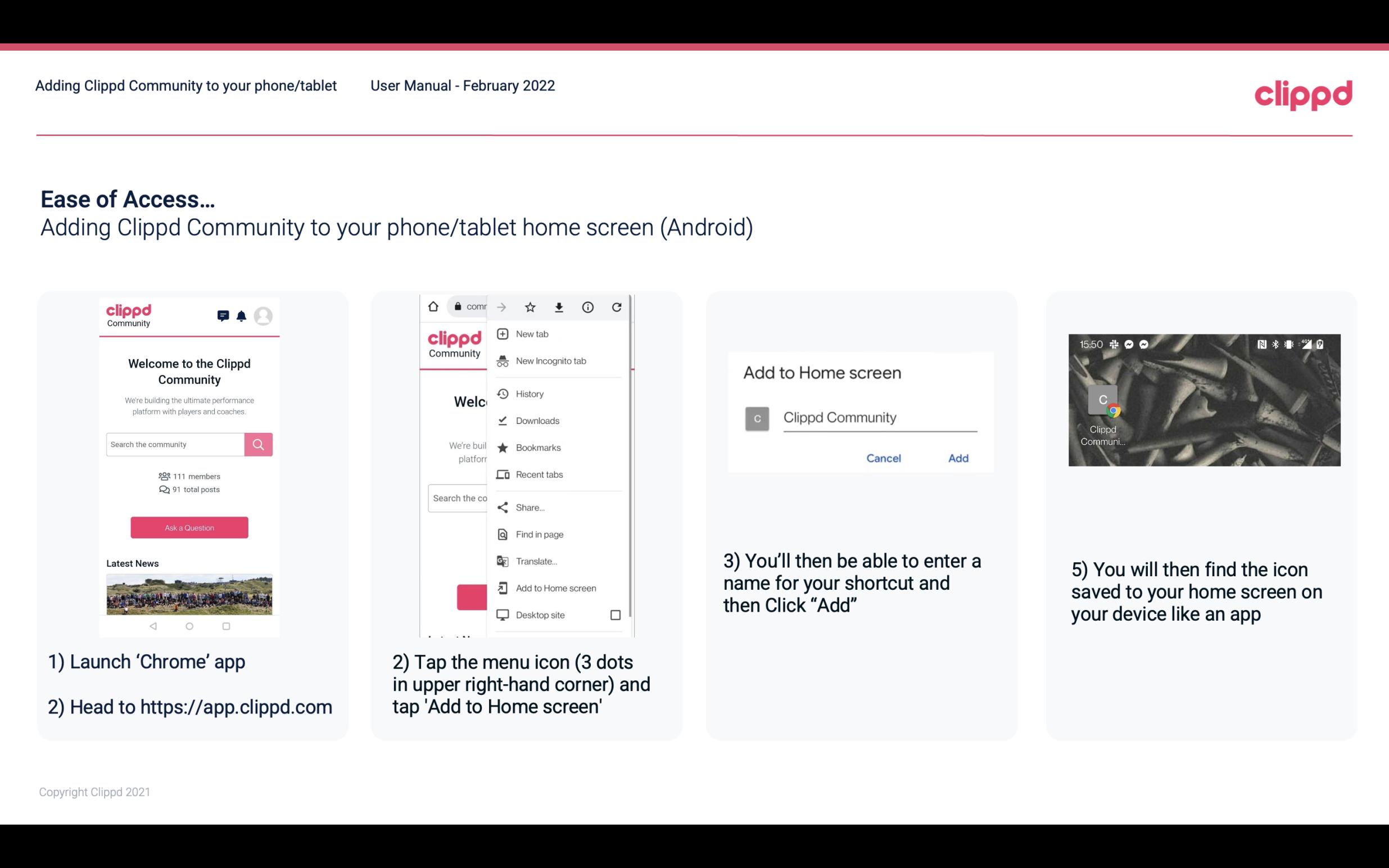1389x868 pixels.
Task: Click Ask a Question button
Action: (x=189, y=527)
